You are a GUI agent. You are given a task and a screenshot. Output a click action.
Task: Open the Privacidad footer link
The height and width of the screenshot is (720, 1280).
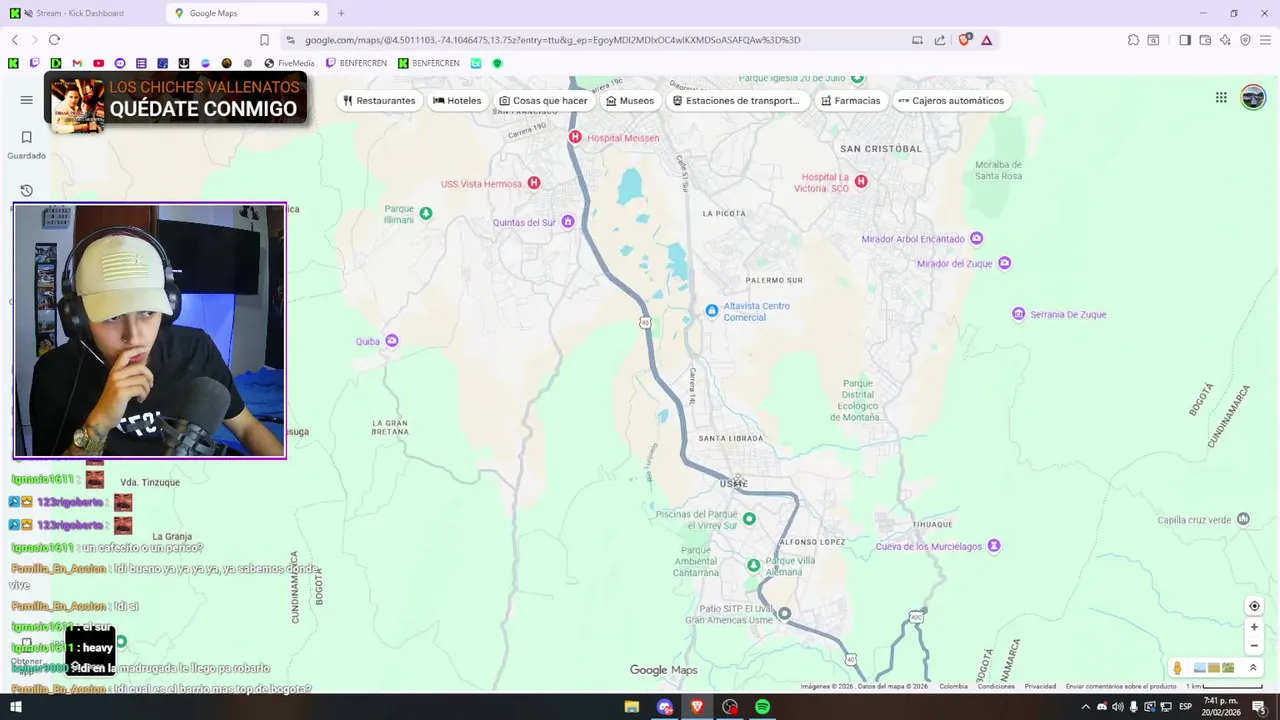[1040, 686]
